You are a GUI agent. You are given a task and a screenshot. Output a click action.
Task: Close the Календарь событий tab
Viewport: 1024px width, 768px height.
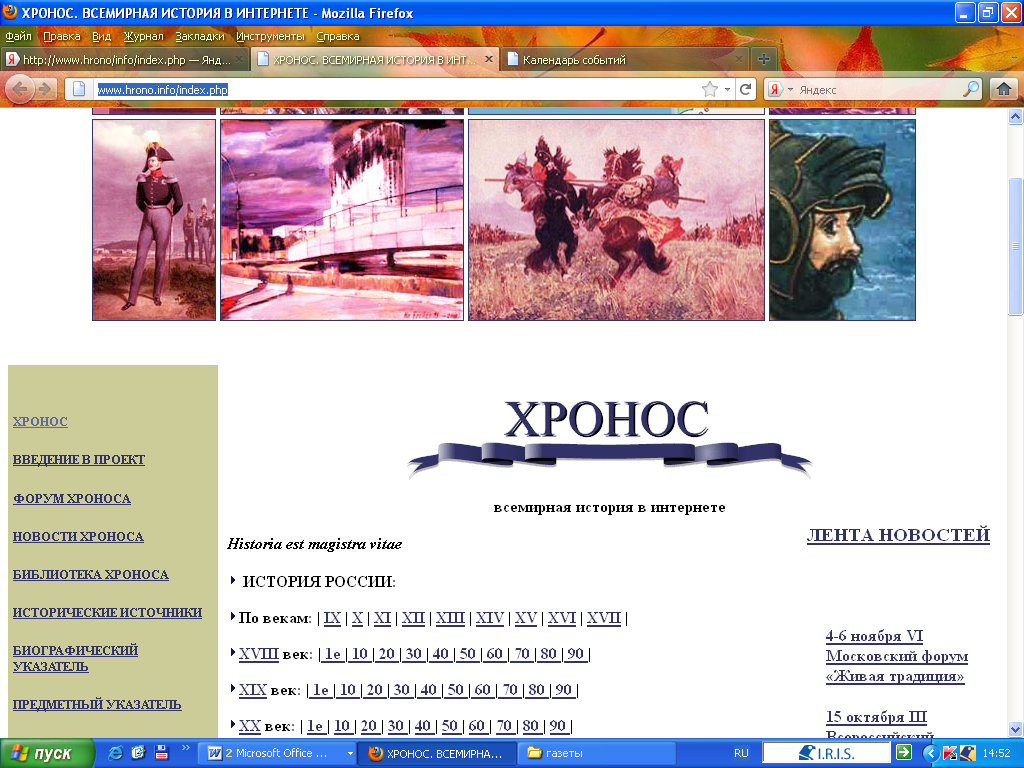pyautogui.click(x=739, y=59)
